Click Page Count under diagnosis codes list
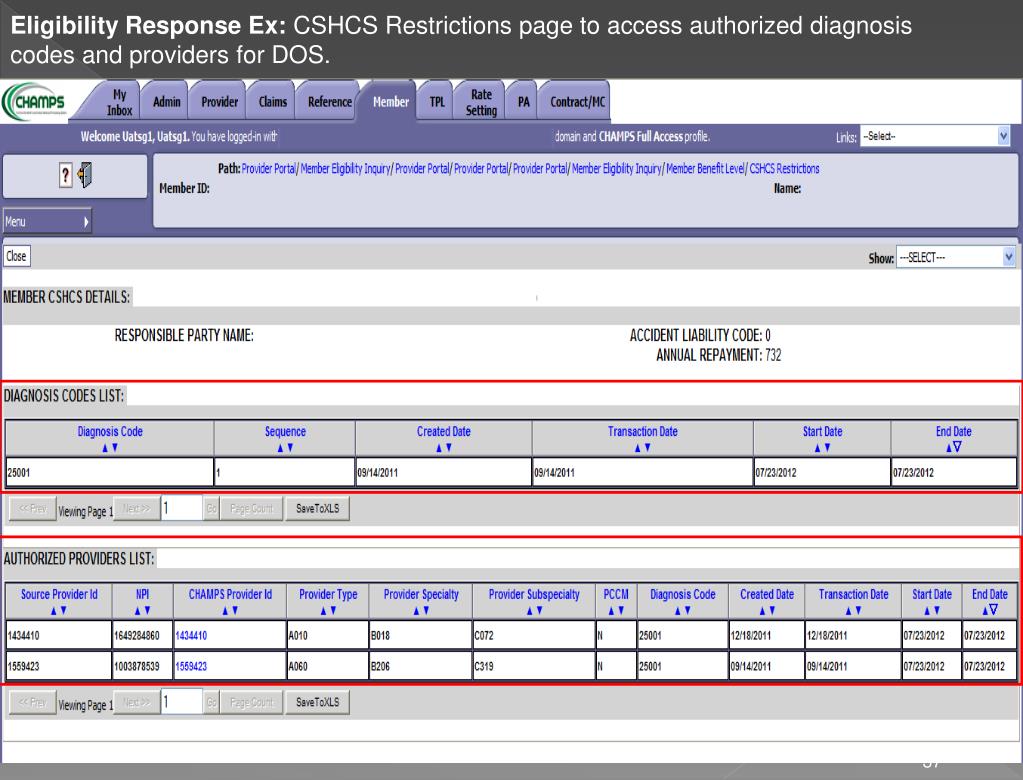Image resolution: width=1023 pixels, height=780 pixels. [x=251, y=509]
